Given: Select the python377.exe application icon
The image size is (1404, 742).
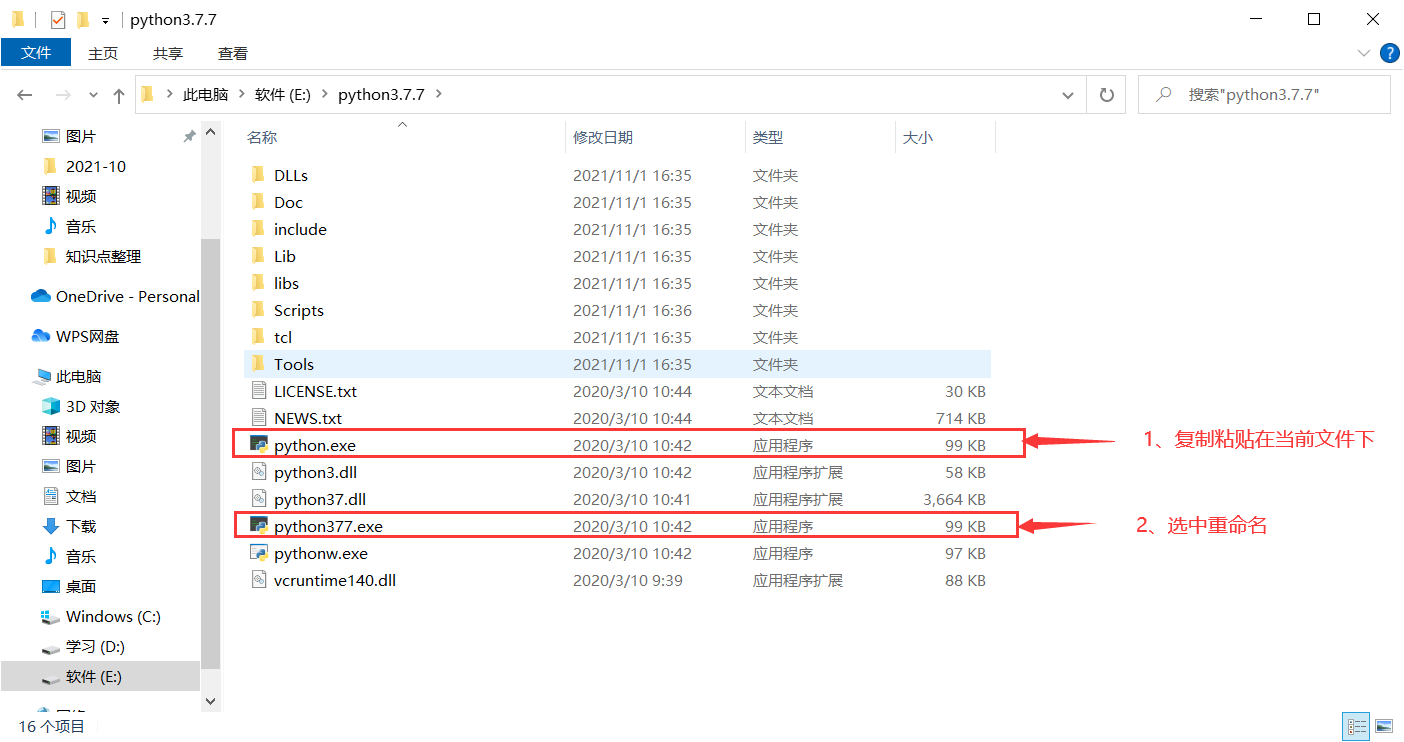Looking at the screenshot, I should click(258, 526).
